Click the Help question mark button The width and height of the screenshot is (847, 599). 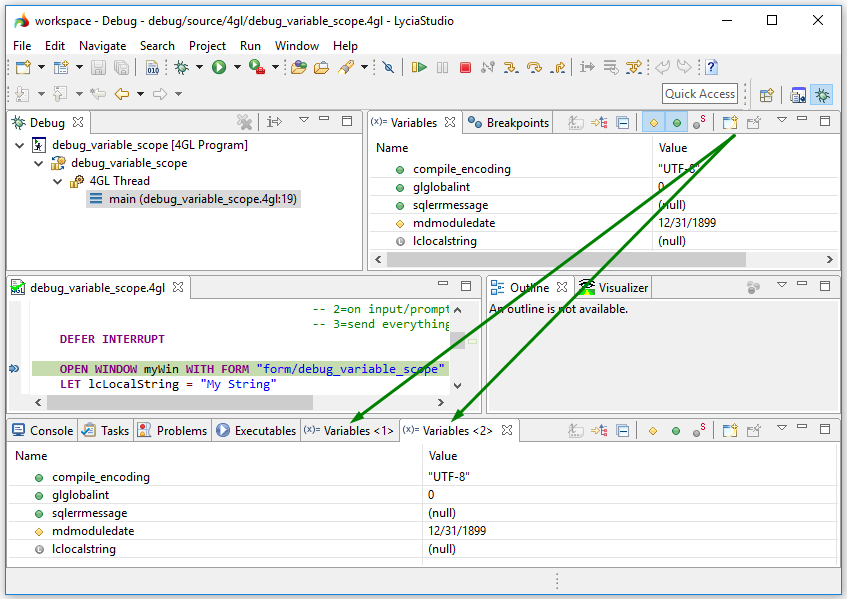(711, 67)
